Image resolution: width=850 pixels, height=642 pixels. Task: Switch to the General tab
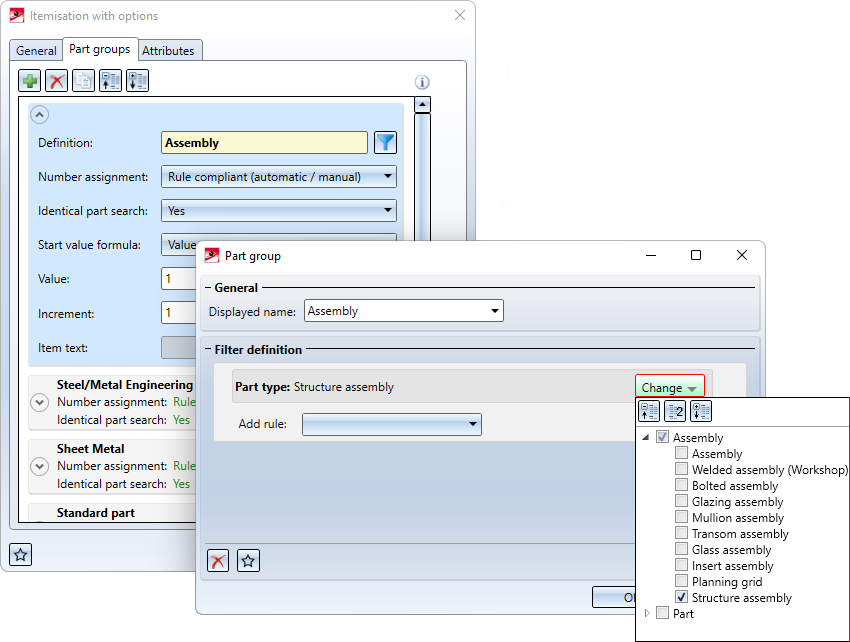[36, 50]
